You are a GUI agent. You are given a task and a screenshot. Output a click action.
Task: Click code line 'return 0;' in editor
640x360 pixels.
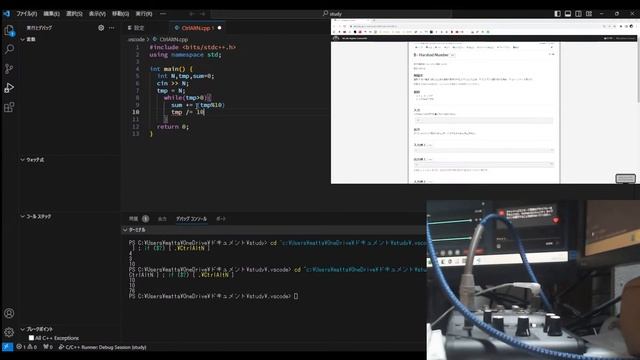tap(173, 127)
